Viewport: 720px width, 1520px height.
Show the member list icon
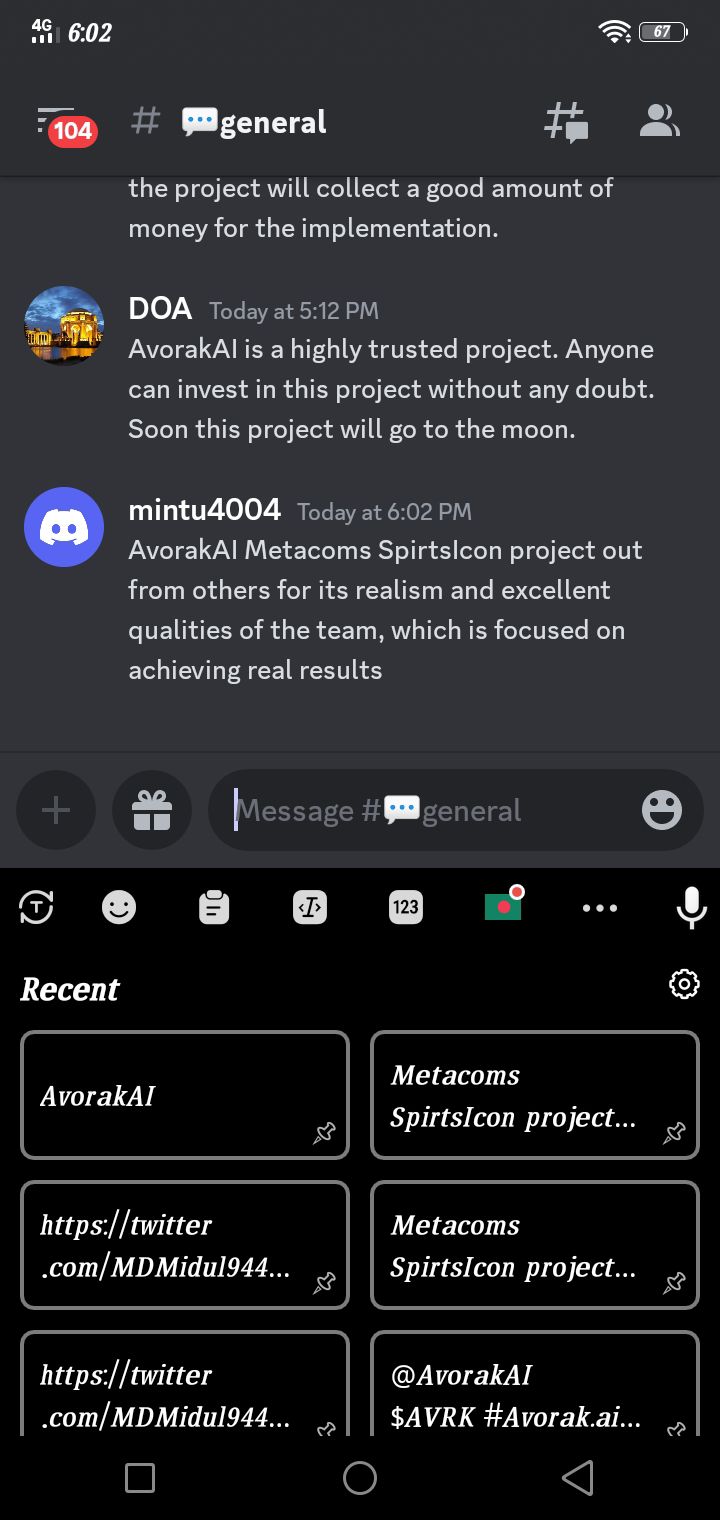[x=659, y=121]
